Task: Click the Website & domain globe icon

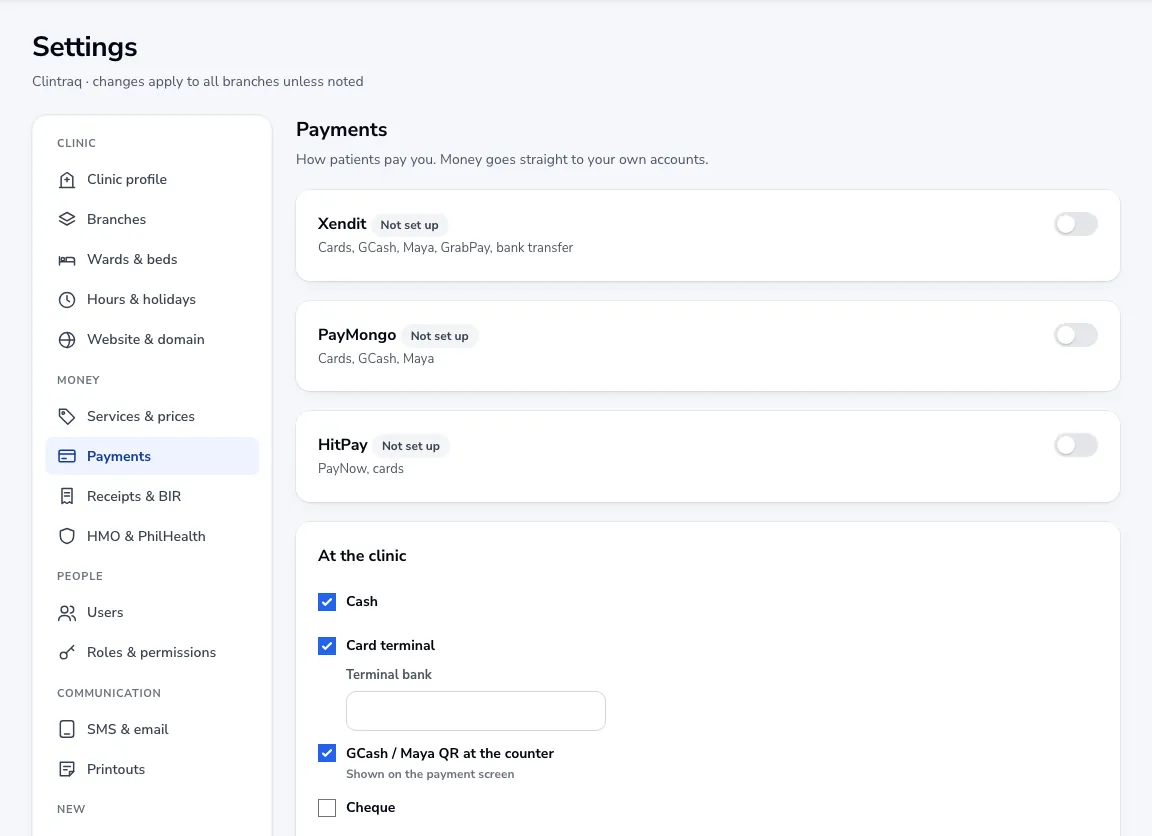Action: point(67,339)
